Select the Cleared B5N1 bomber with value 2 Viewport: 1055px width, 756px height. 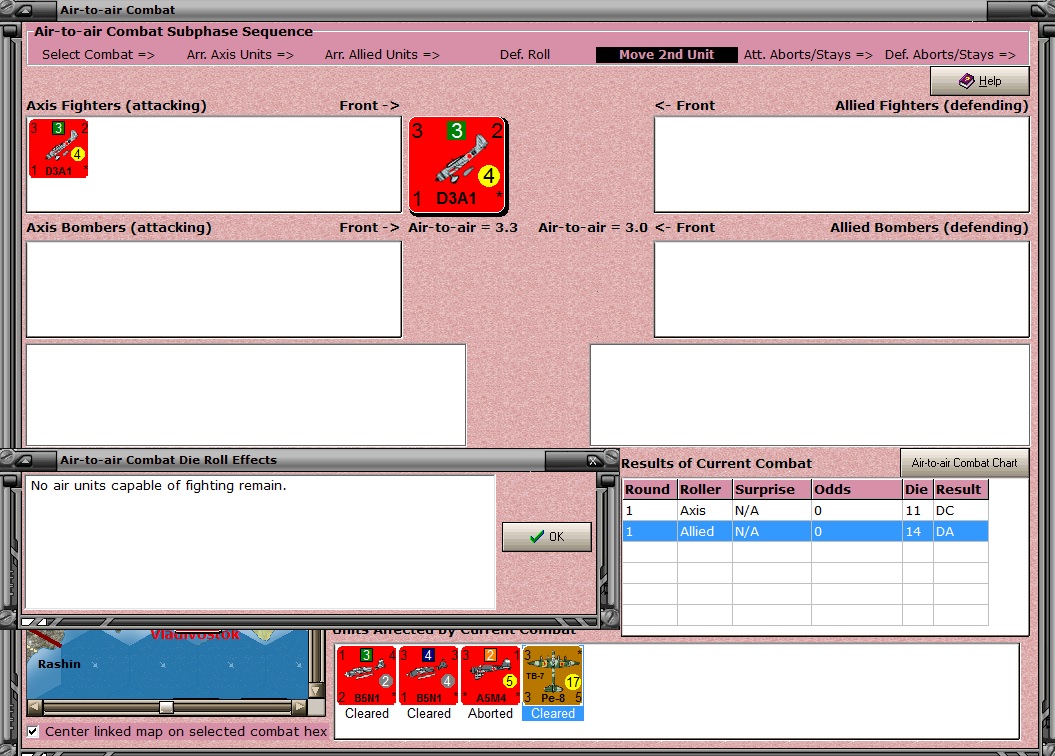tap(366, 677)
